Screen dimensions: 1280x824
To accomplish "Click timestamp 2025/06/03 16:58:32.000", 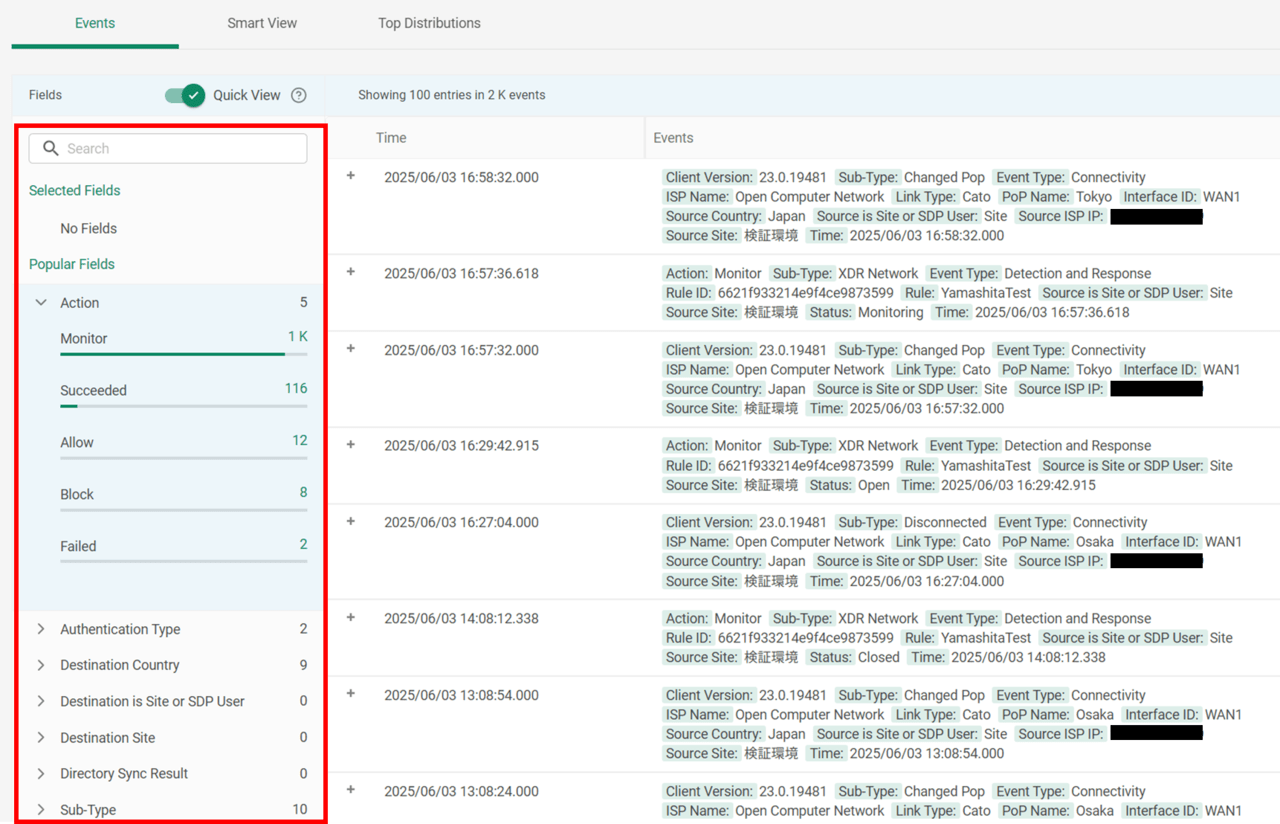I will (461, 177).
